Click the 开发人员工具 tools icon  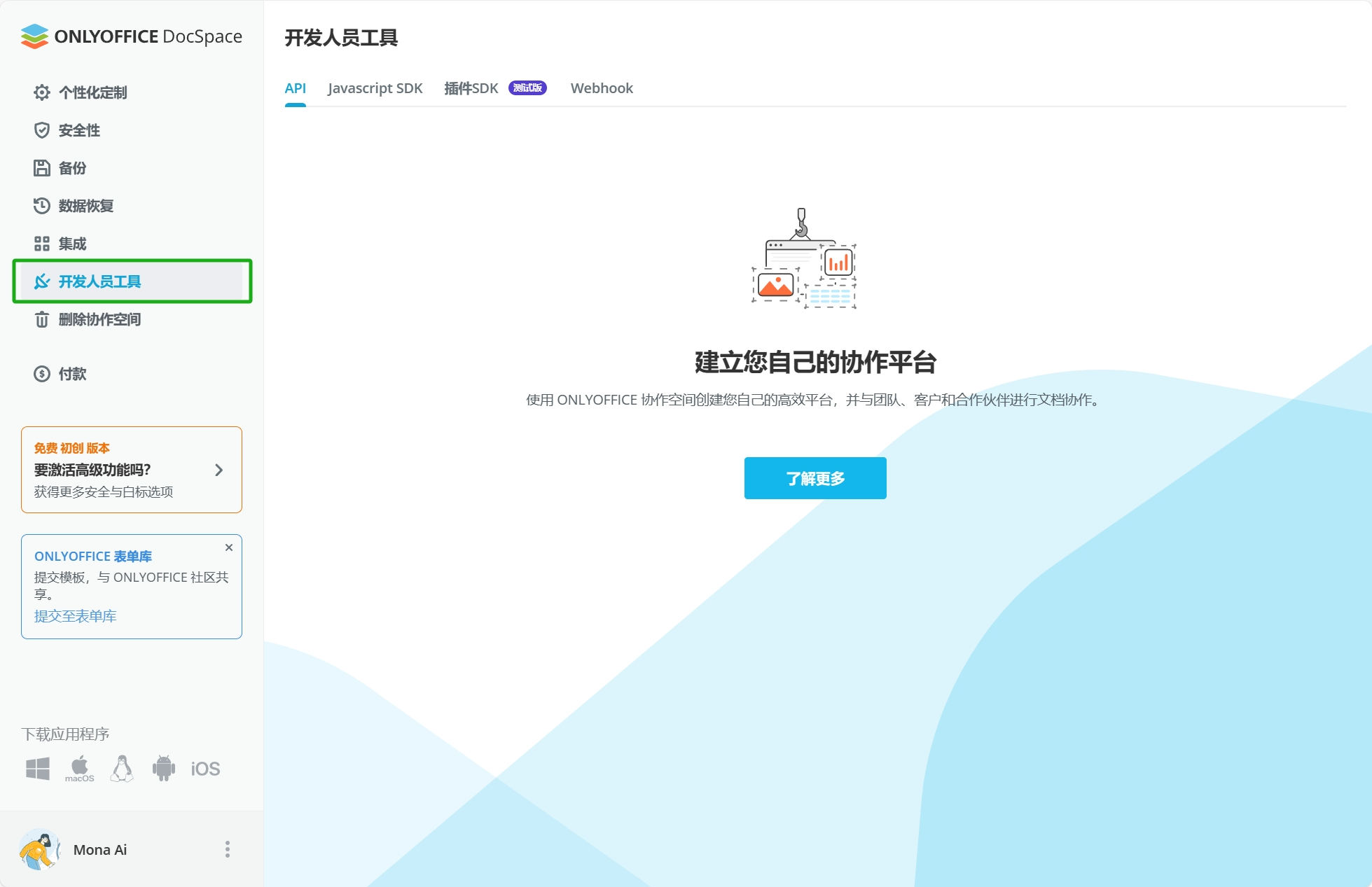(42, 281)
